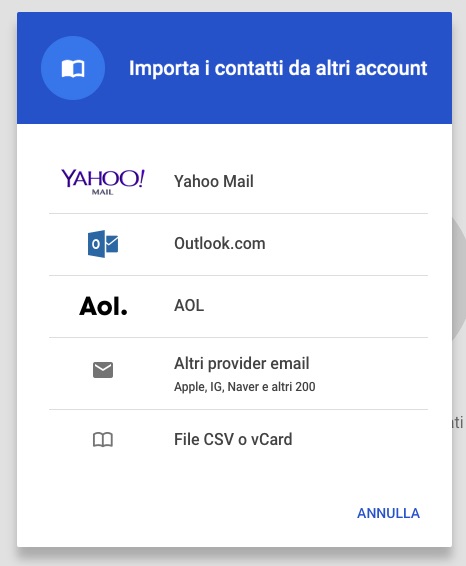Open Altri provider email option

tap(238, 374)
